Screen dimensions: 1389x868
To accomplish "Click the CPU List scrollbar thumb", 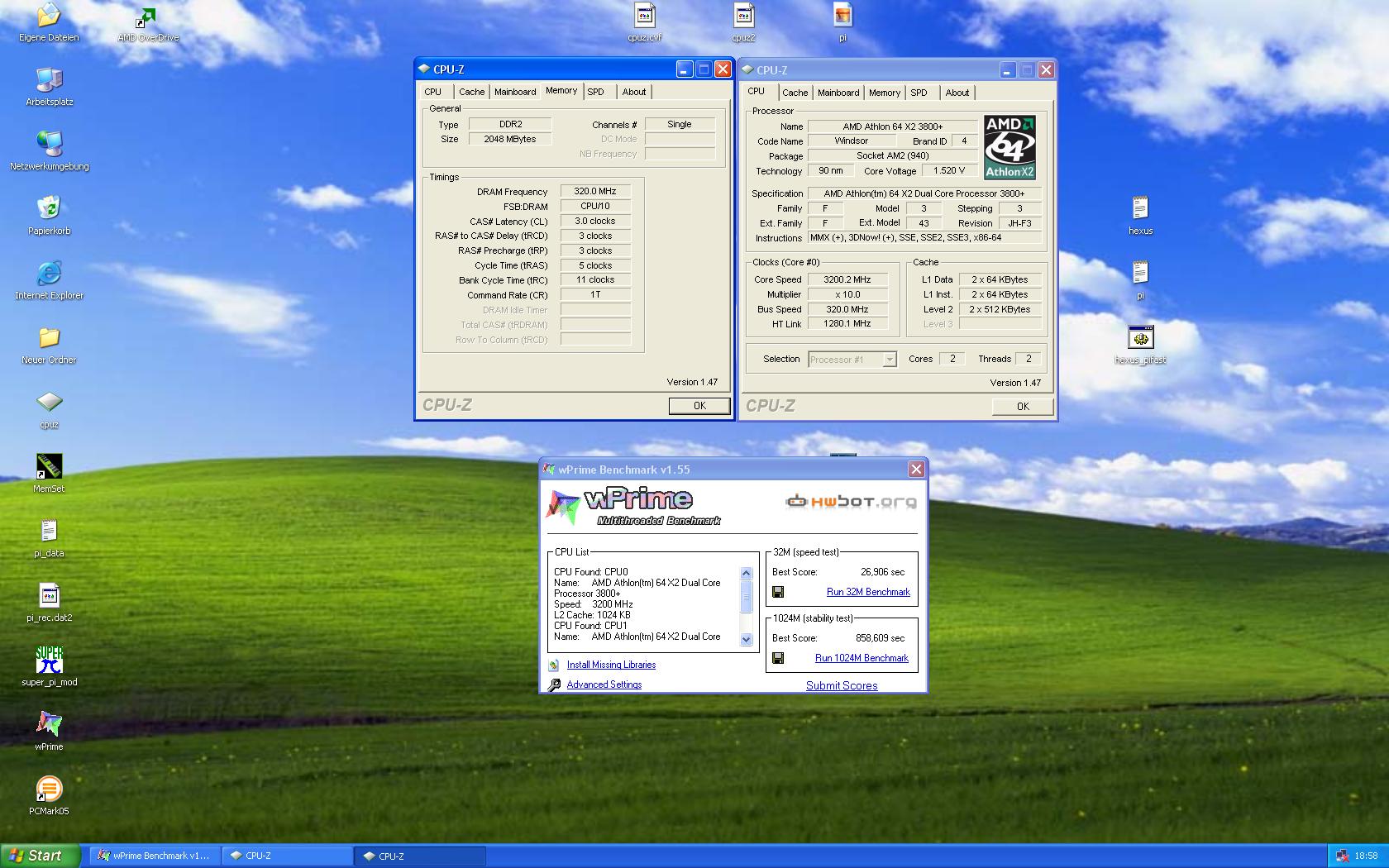I will pos(746,596).
